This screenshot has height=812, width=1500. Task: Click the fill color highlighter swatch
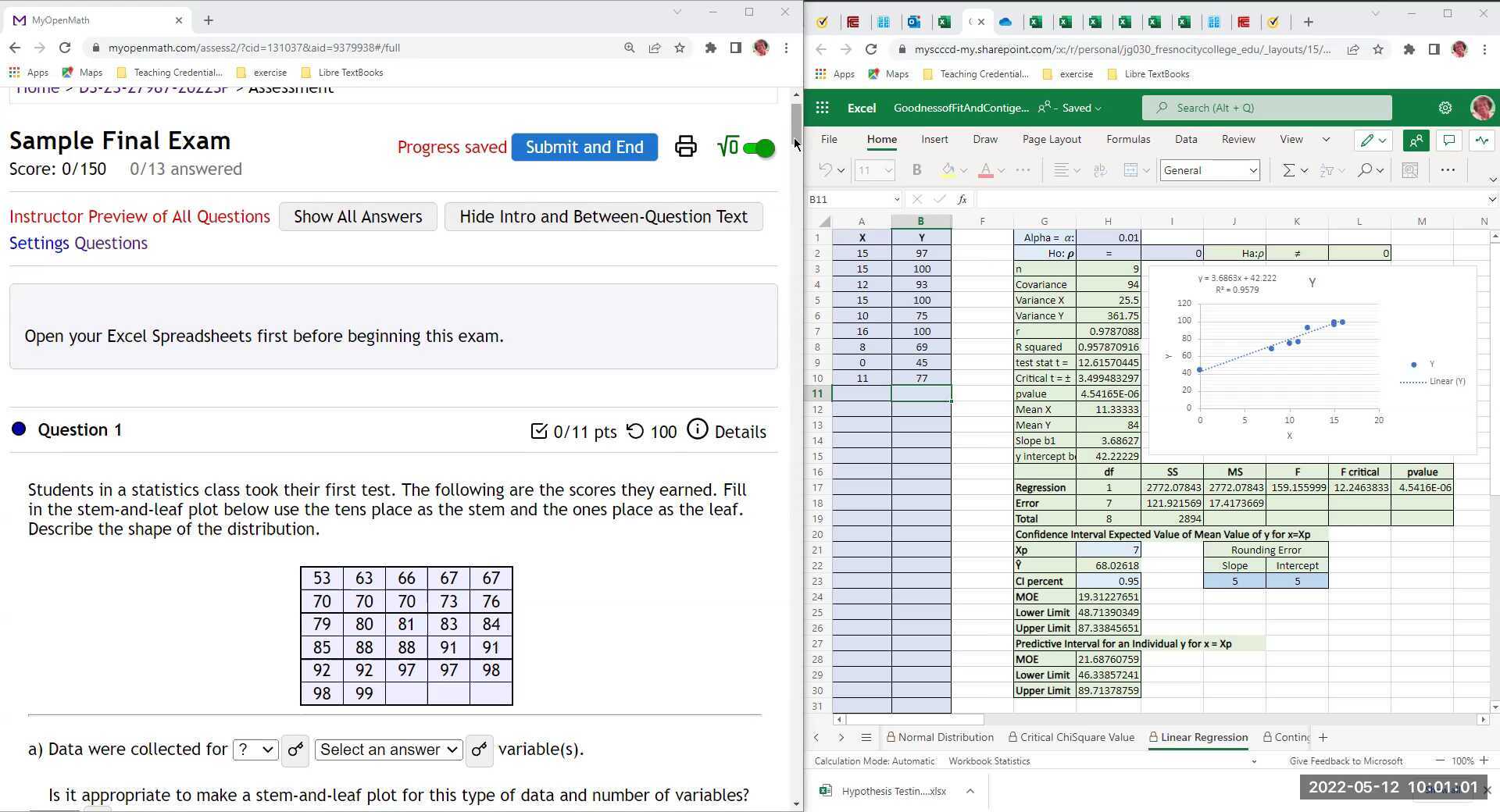click(x=948, y=170)
